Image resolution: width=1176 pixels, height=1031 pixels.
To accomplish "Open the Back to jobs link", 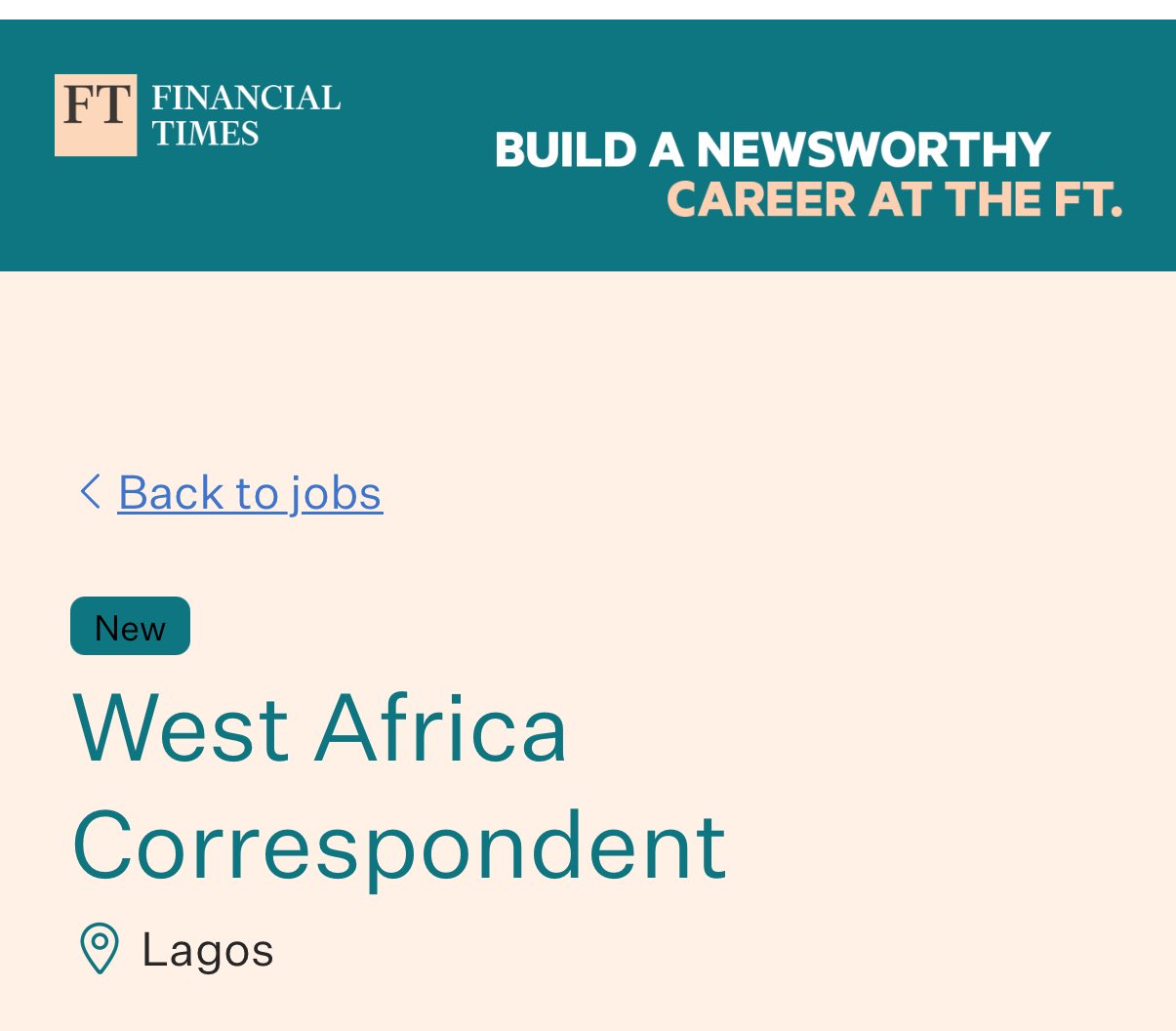I will point(250,492).
